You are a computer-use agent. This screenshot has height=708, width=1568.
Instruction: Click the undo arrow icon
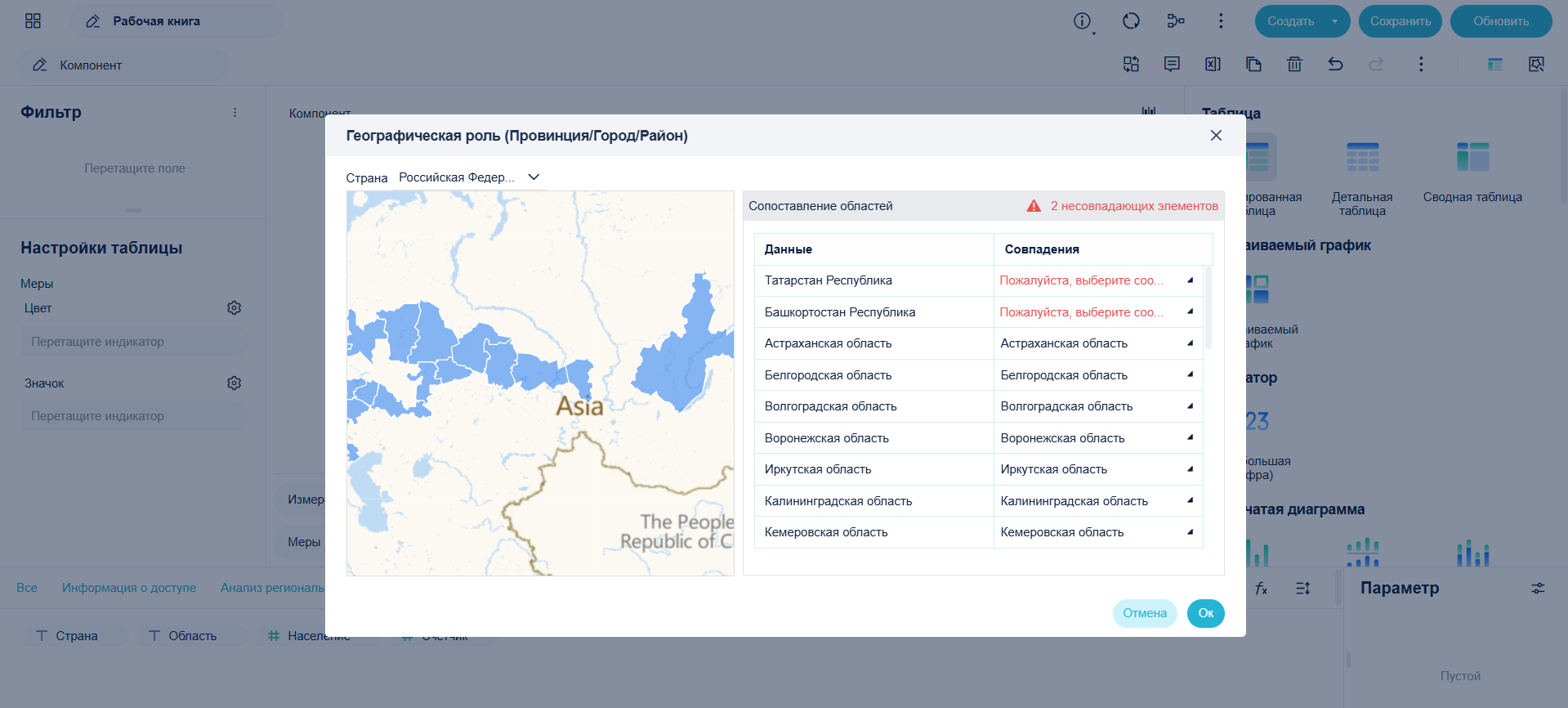[x=1335, y=65]
